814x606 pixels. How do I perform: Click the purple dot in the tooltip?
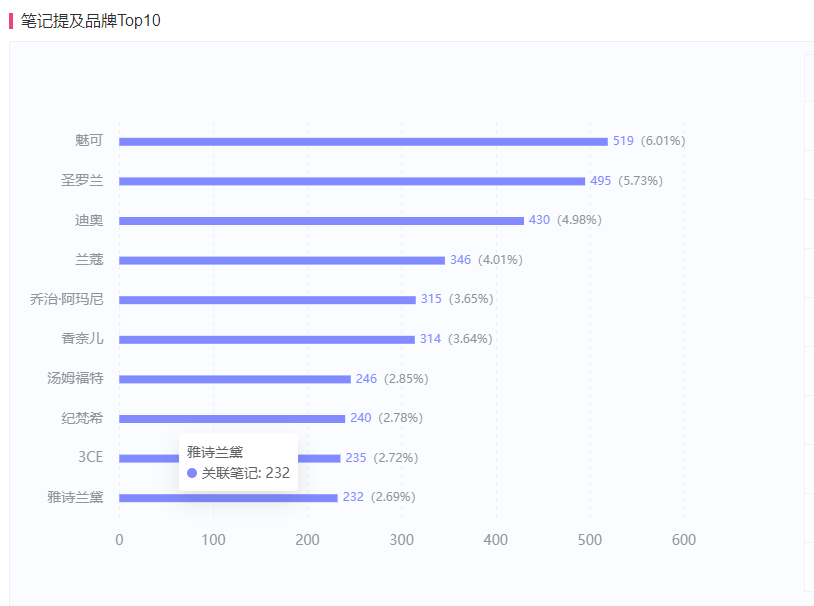(x=192, y=473)
